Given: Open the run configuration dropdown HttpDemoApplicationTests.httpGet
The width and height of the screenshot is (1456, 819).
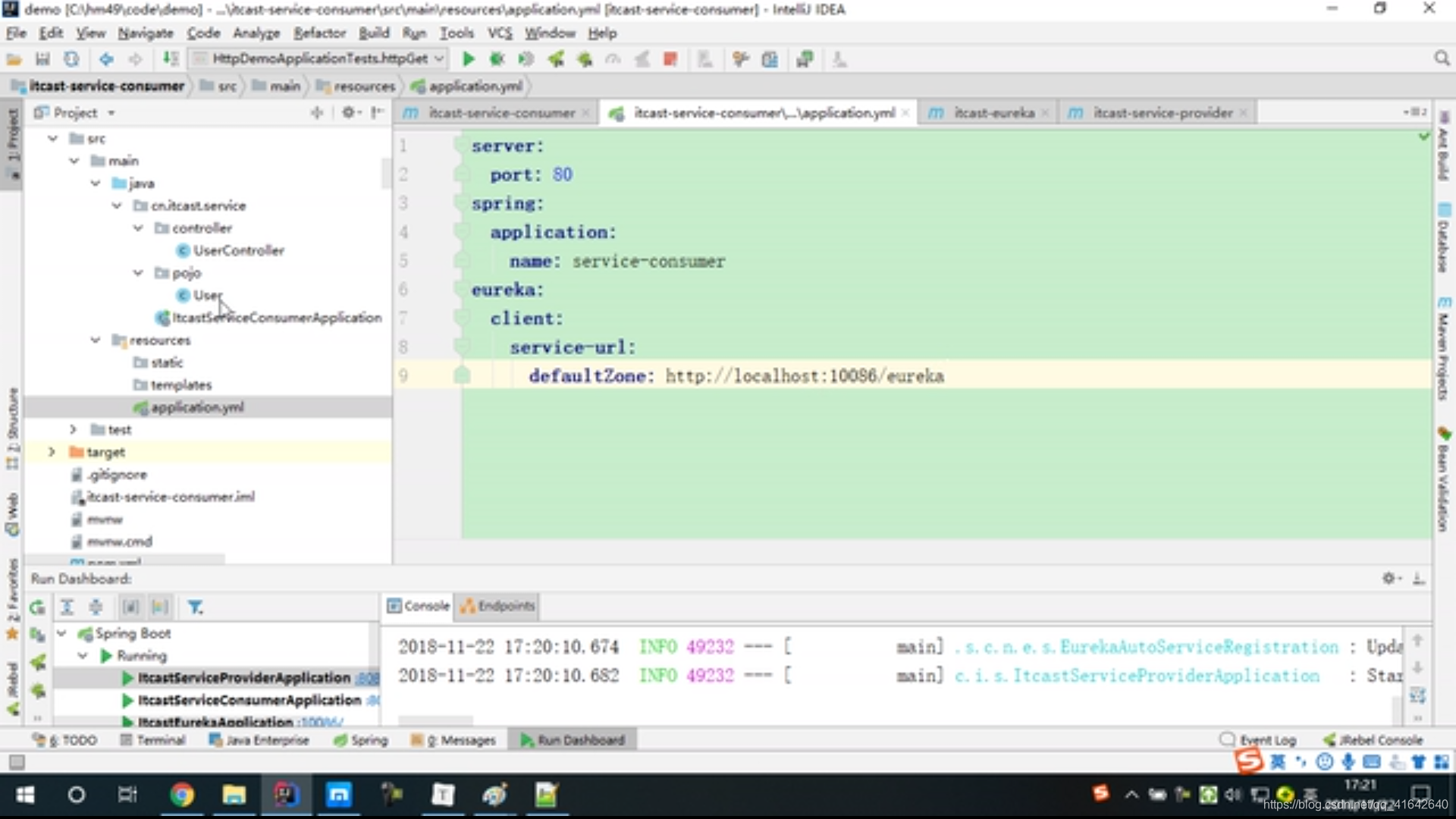Looking at the screenshot, I should [x=318, y=58].
